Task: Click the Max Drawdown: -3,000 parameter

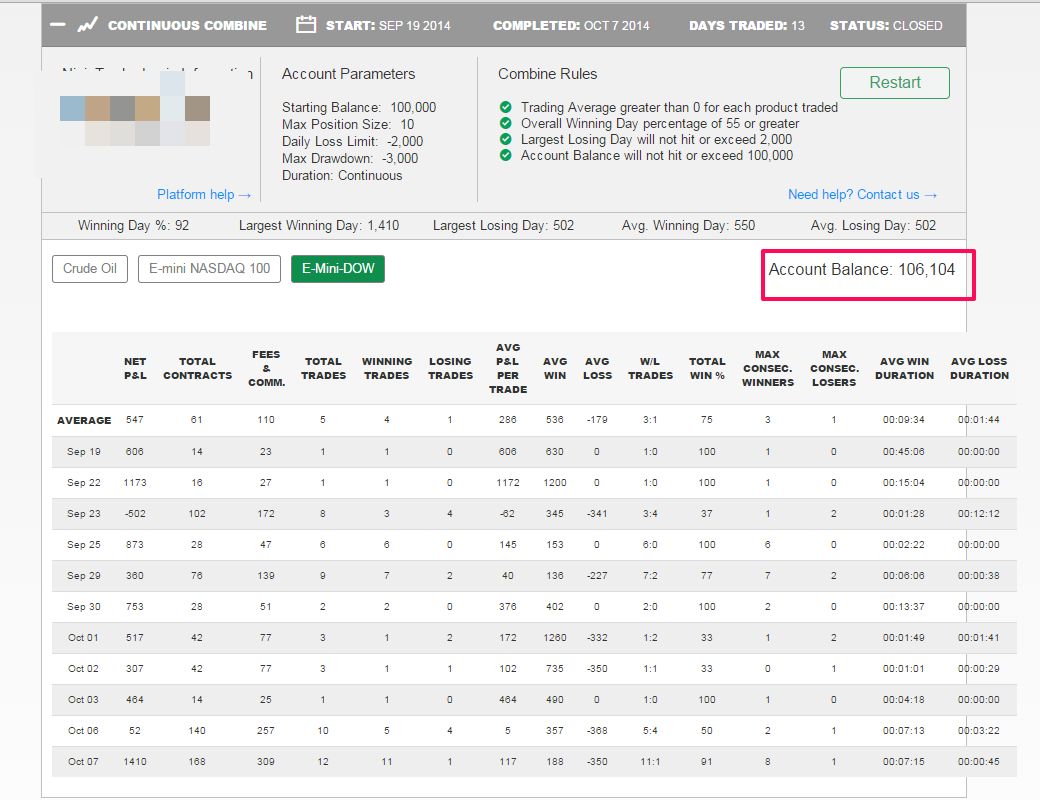Action: [x=350, y=159]
